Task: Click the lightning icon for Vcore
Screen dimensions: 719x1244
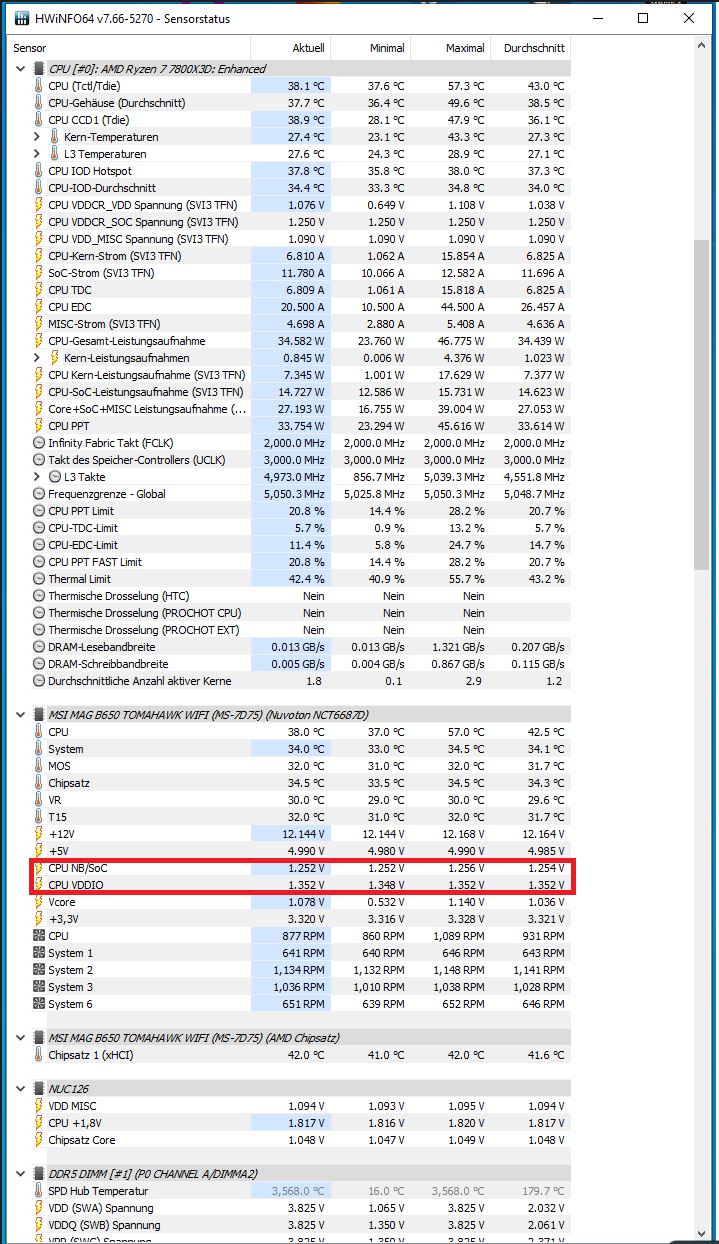Action: coord(39,902)
